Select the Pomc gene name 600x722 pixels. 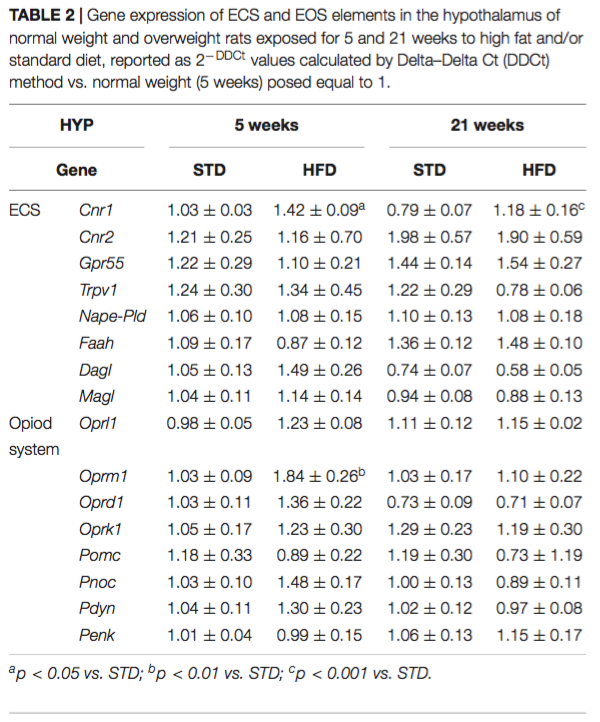click(x=99, y=555)
